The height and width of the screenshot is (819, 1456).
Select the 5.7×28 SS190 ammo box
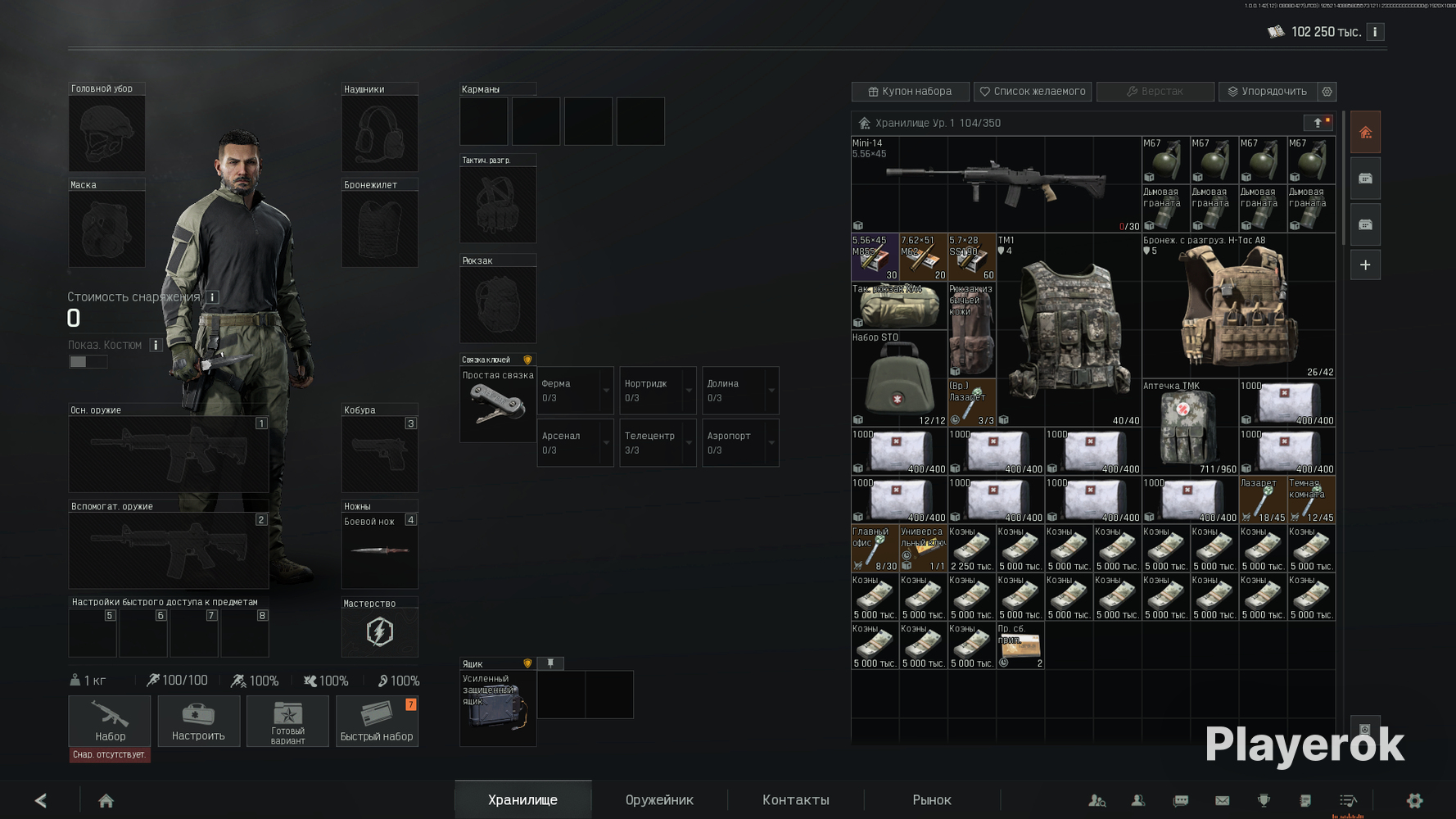(x=972, y=257)
